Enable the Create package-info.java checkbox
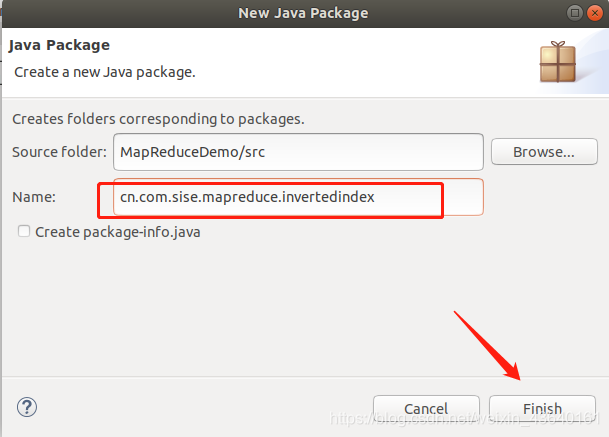609x437 pixels. pyautogui.click(x=24, y=232)
